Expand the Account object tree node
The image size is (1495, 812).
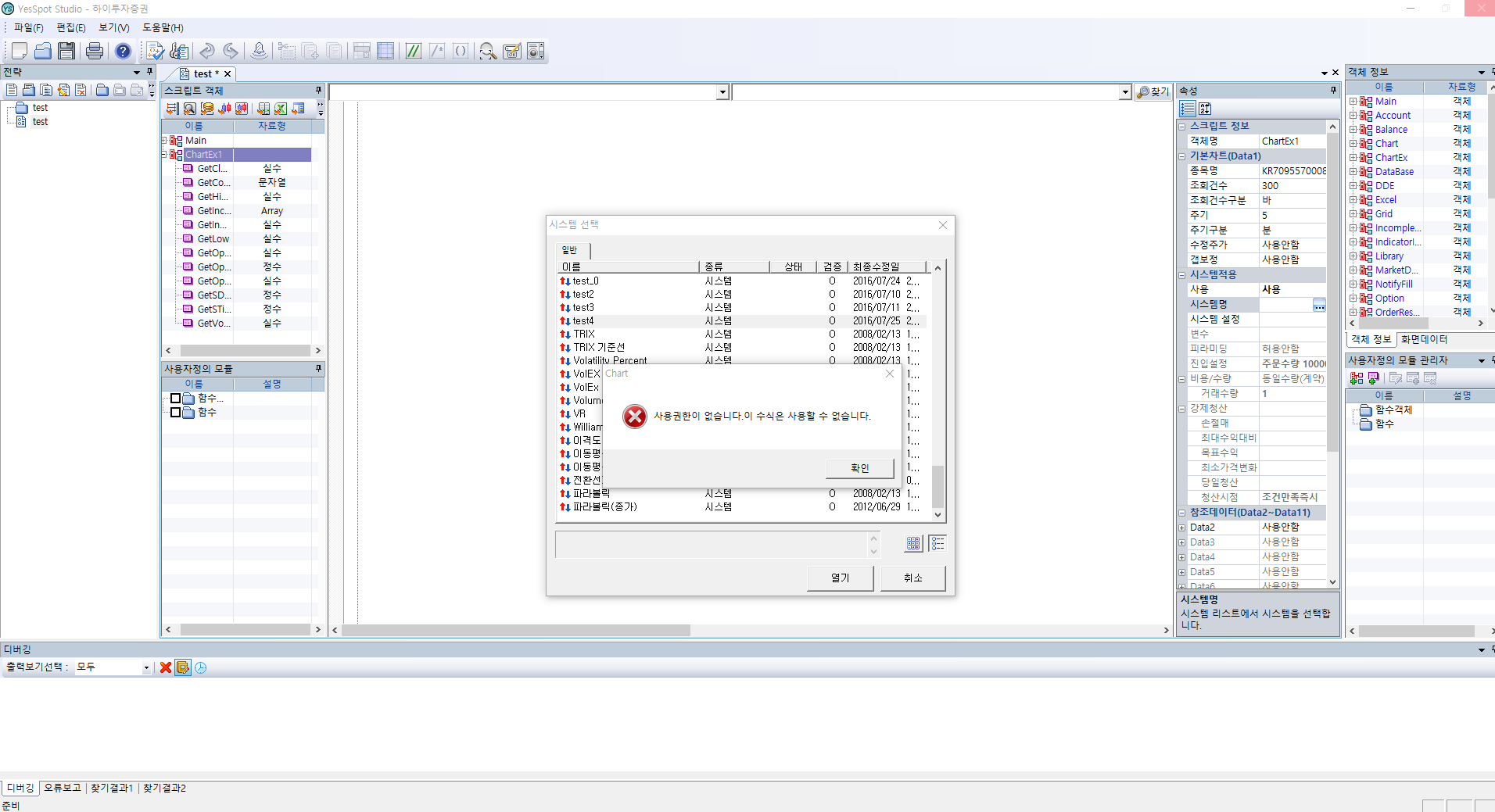pos(1353,116)
